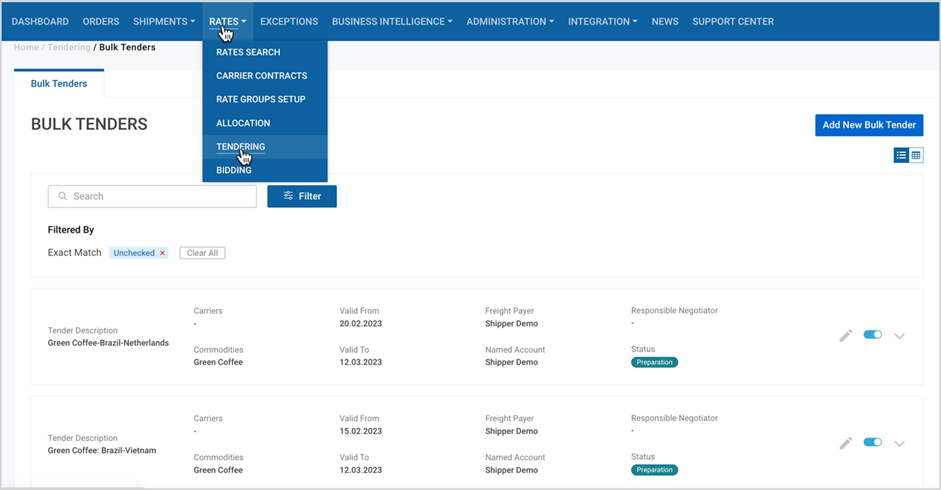Go to Tendering breadcrumb link

point(69,47)
